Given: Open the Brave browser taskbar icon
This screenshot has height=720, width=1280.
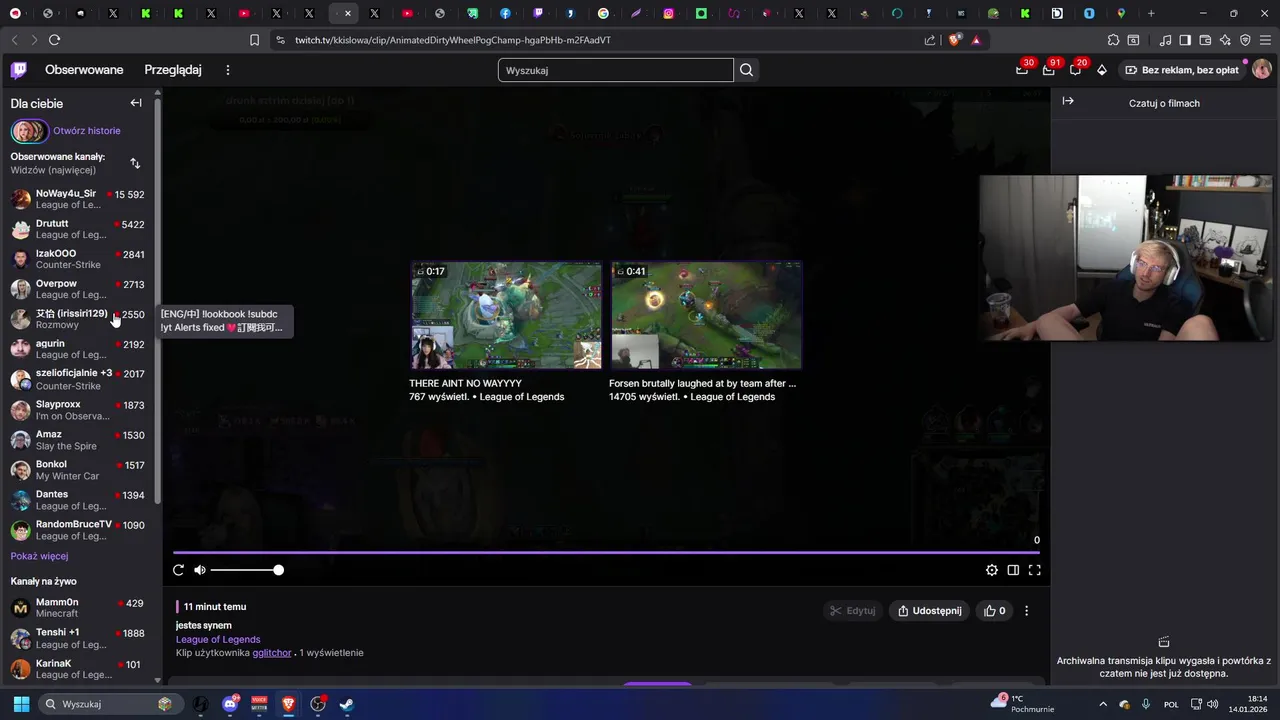Looking at the screenshot, I should pyautogui.click(x=288, y=704).
